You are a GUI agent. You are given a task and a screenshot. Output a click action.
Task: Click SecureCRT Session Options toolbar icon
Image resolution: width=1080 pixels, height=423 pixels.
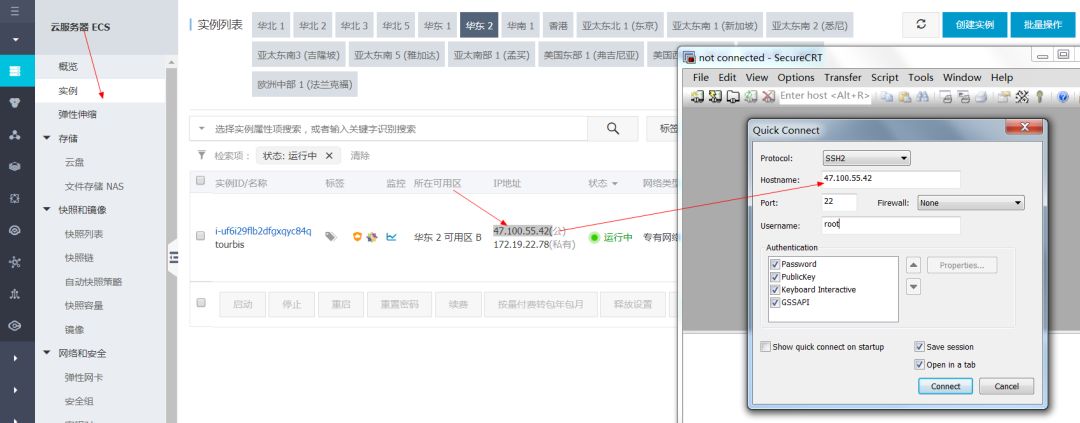(1005, 96)
